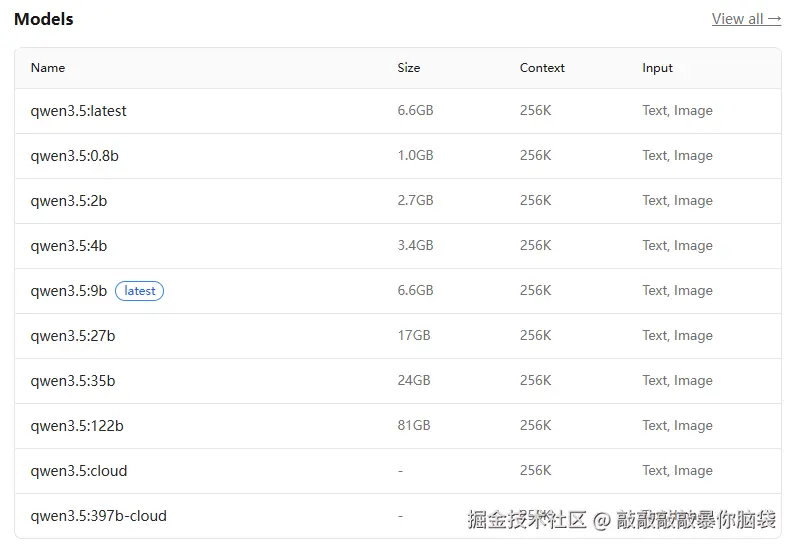Click 256K context in qwen3.5:27b row
Image resolution: width=792 pixels, height=547 pixels.
tap(535, 335)
